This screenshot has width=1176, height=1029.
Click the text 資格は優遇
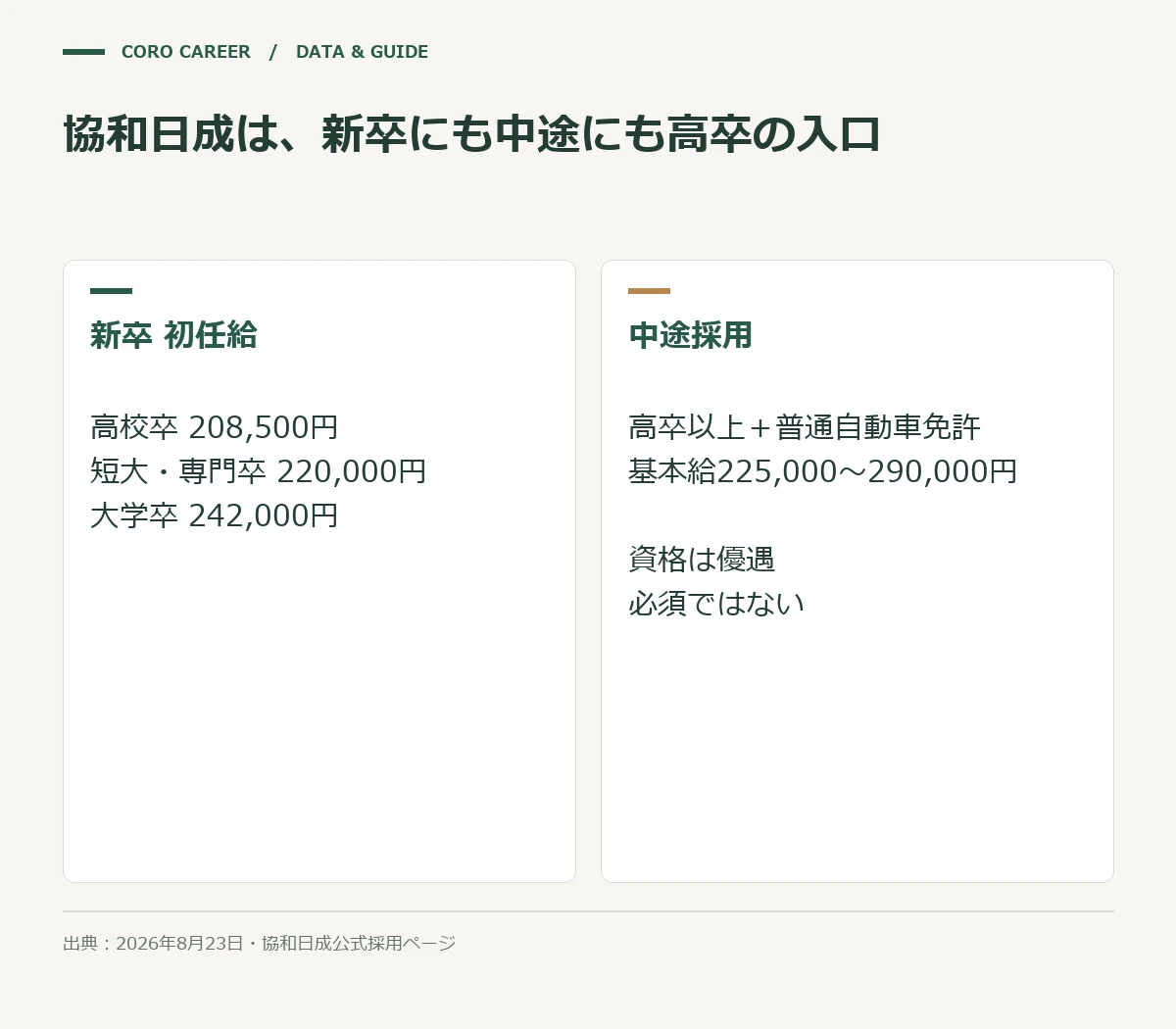702,560
